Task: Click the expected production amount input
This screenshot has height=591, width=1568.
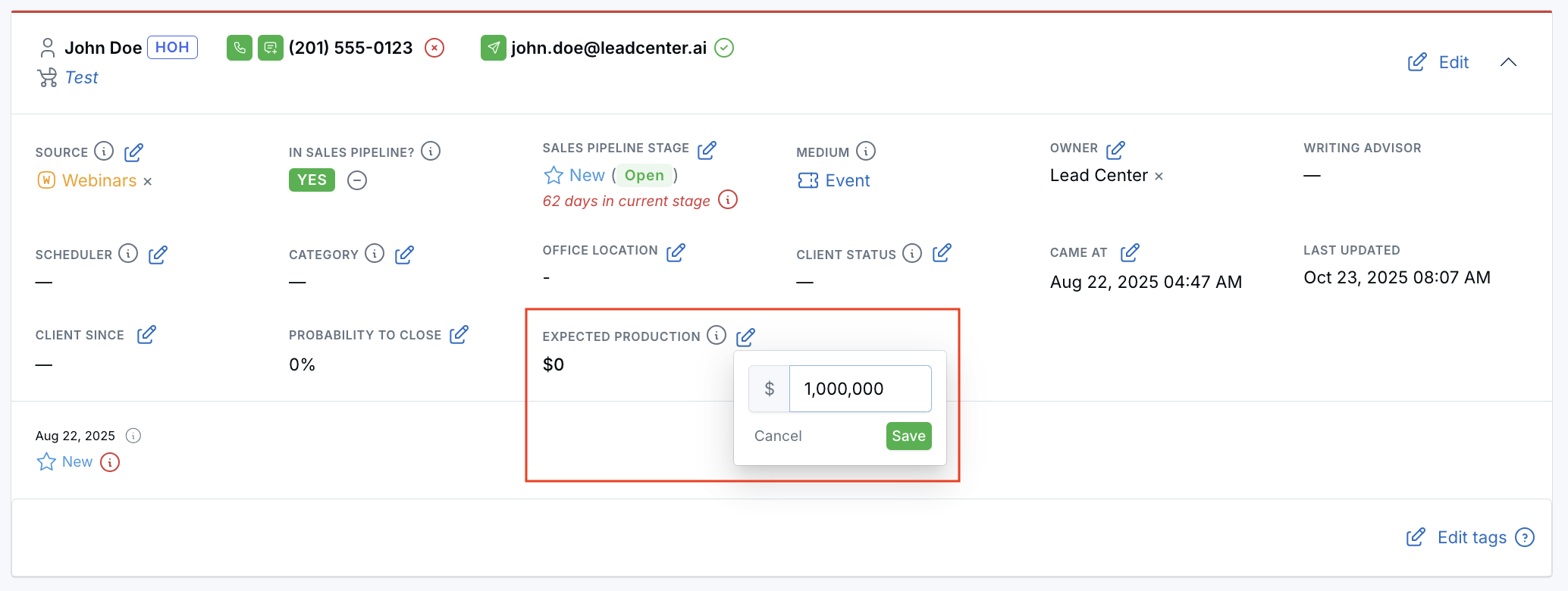Action: (860, 389)
